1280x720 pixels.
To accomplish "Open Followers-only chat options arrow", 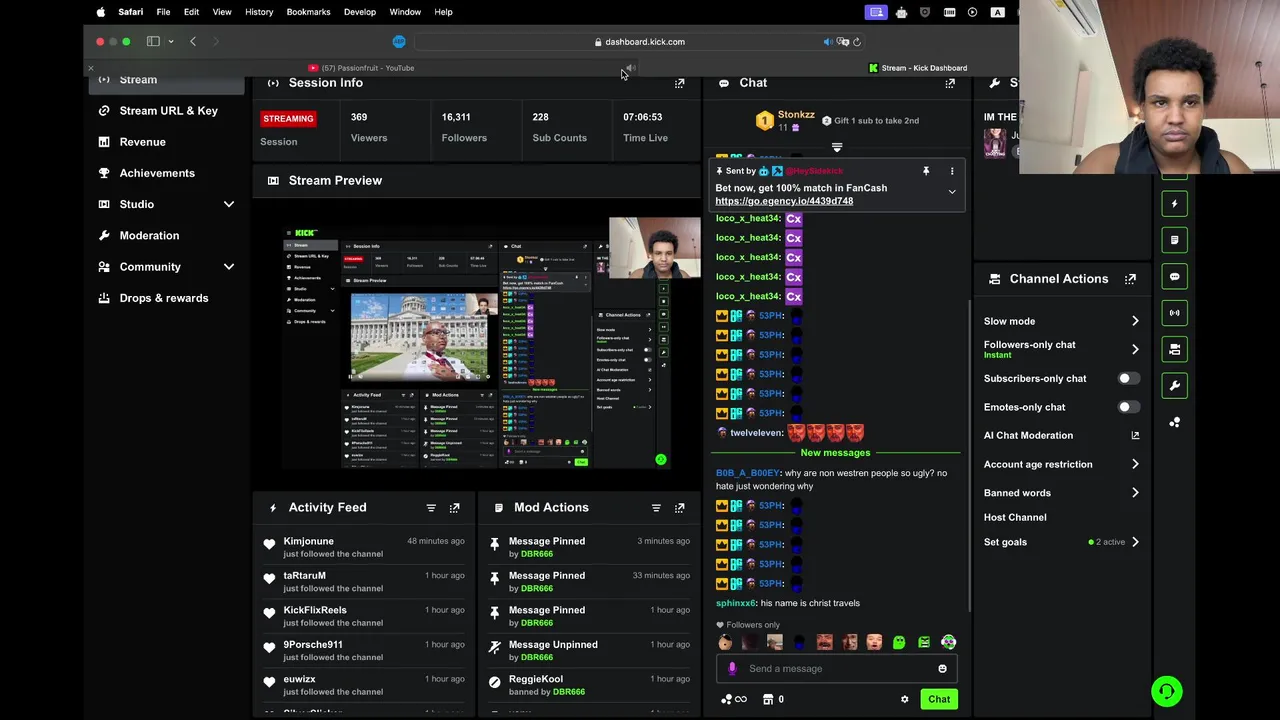I will [1135, 350].
